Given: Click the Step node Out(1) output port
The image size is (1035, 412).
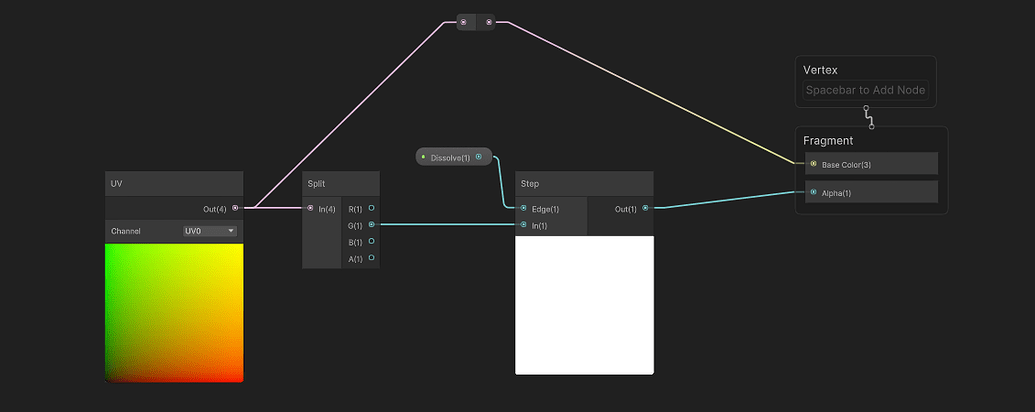Looking at the screenshot, I should (645, 208).
